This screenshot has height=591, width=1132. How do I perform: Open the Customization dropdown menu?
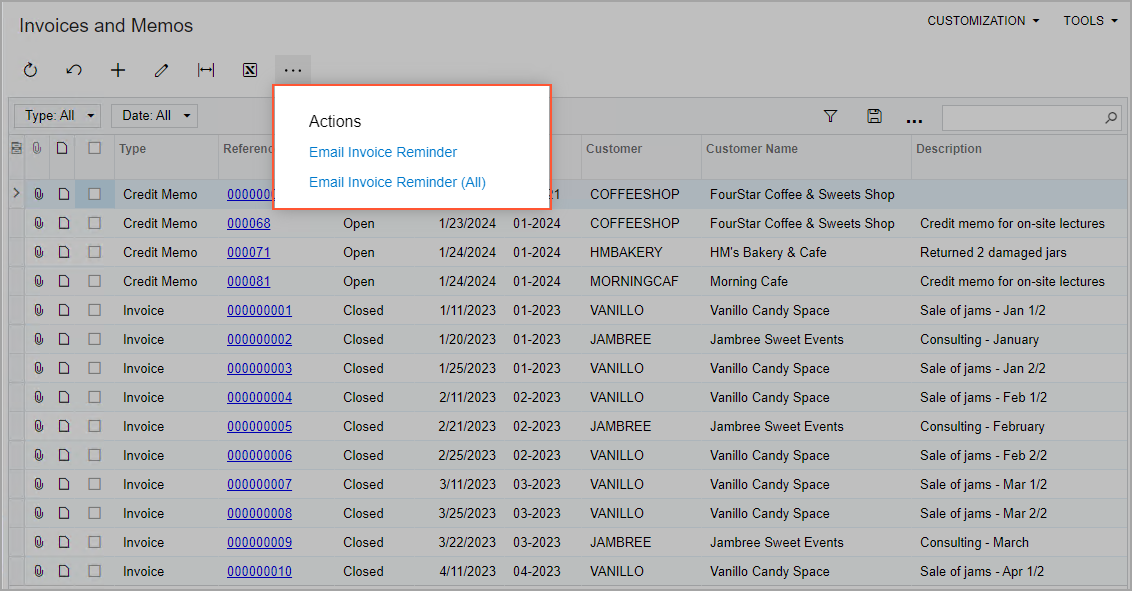[x=983, y=21]
